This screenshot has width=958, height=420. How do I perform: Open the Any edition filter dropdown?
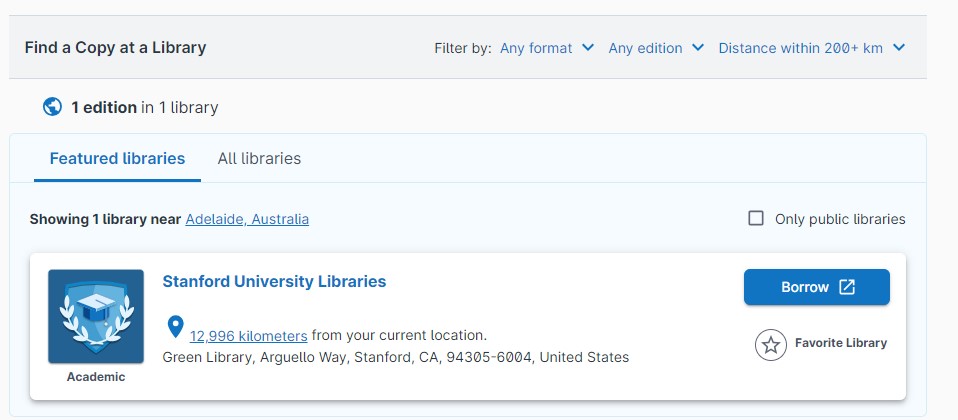656,48
